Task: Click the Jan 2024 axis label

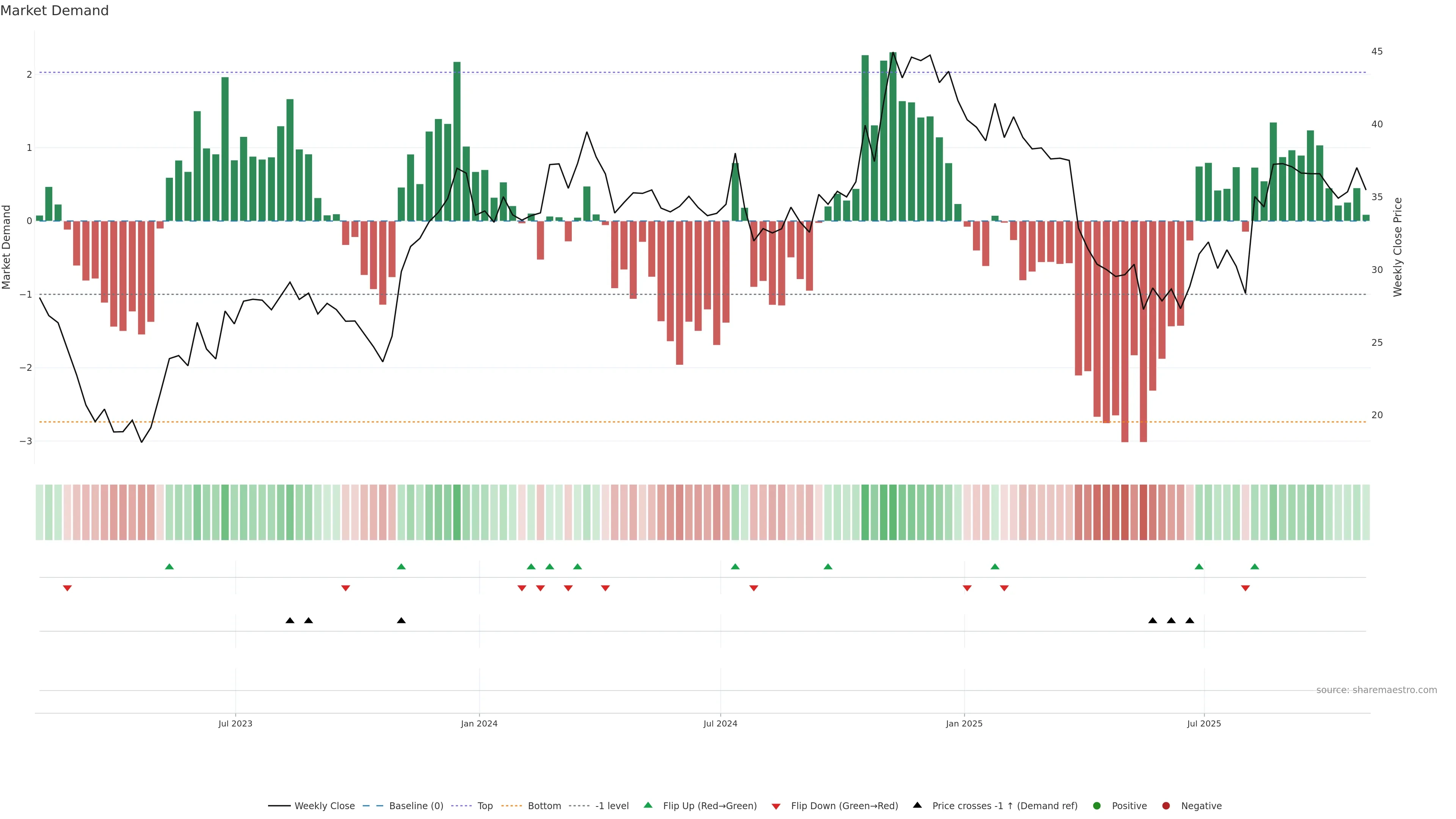Action: click(x=479, y=723)
